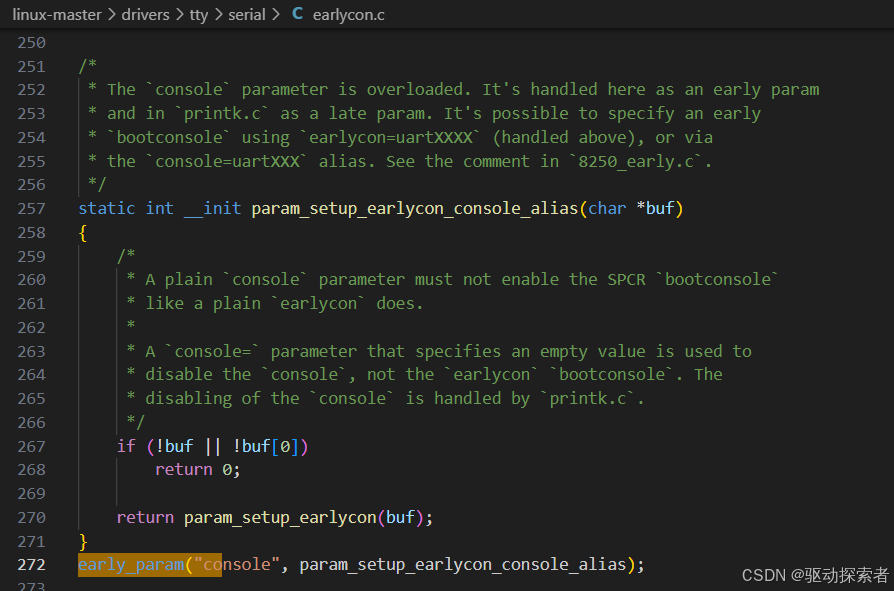Screen dimensions: 894x591
Task: Select line number 257
Action: 31,209
